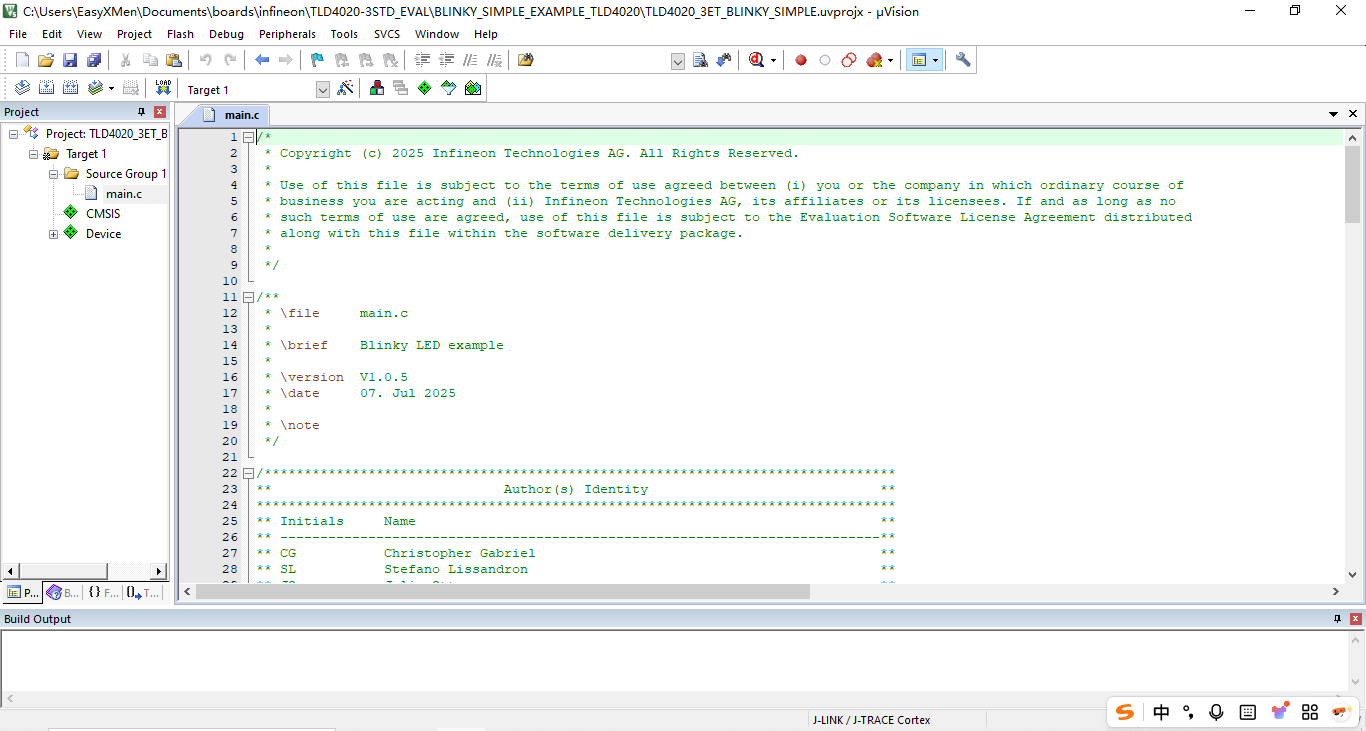Open the Peripherals menu
The height and width of the screenshot is (731, 1366).
click(x=287, y=34)
